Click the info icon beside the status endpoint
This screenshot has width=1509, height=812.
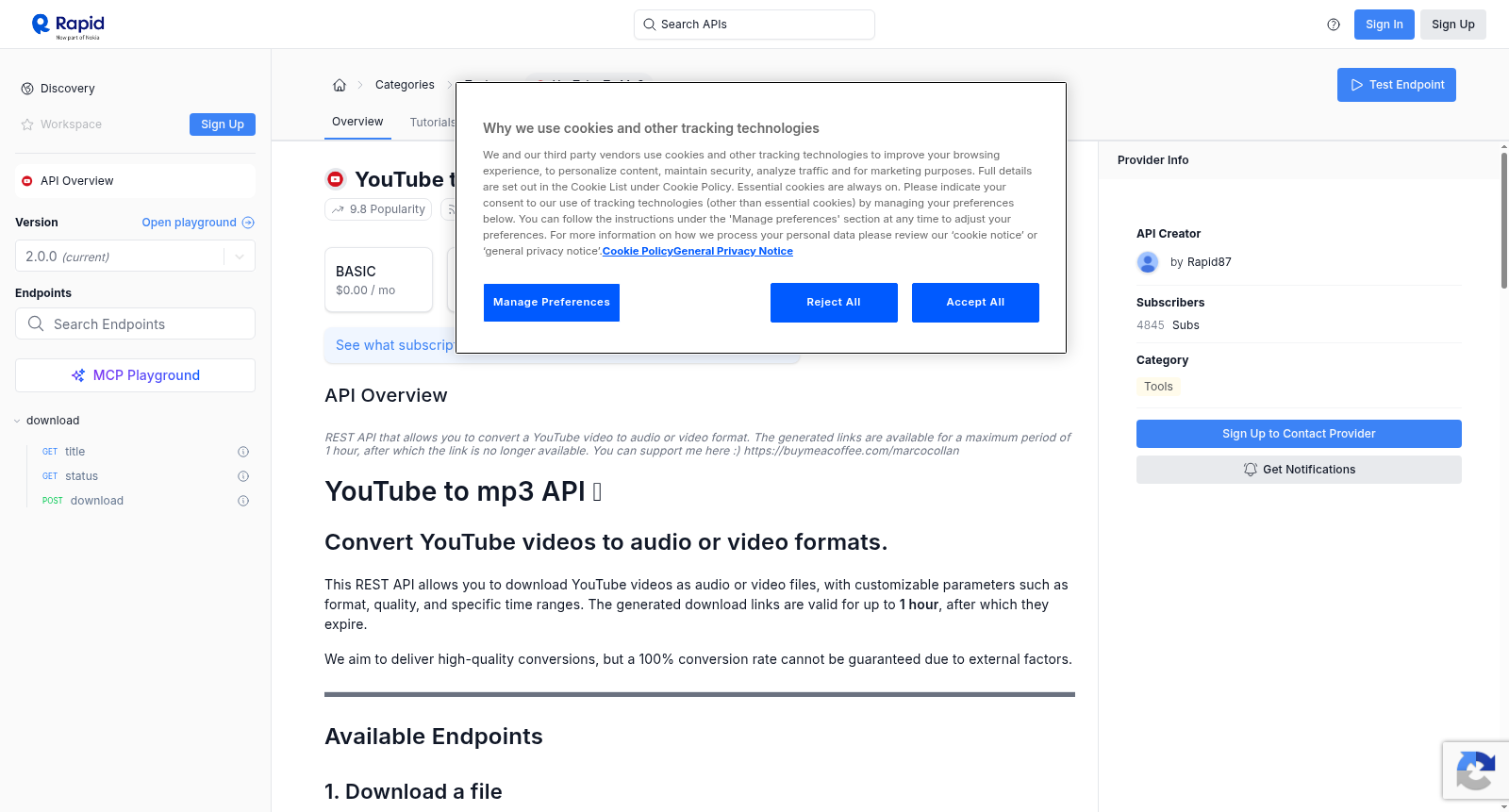[243, 476]
